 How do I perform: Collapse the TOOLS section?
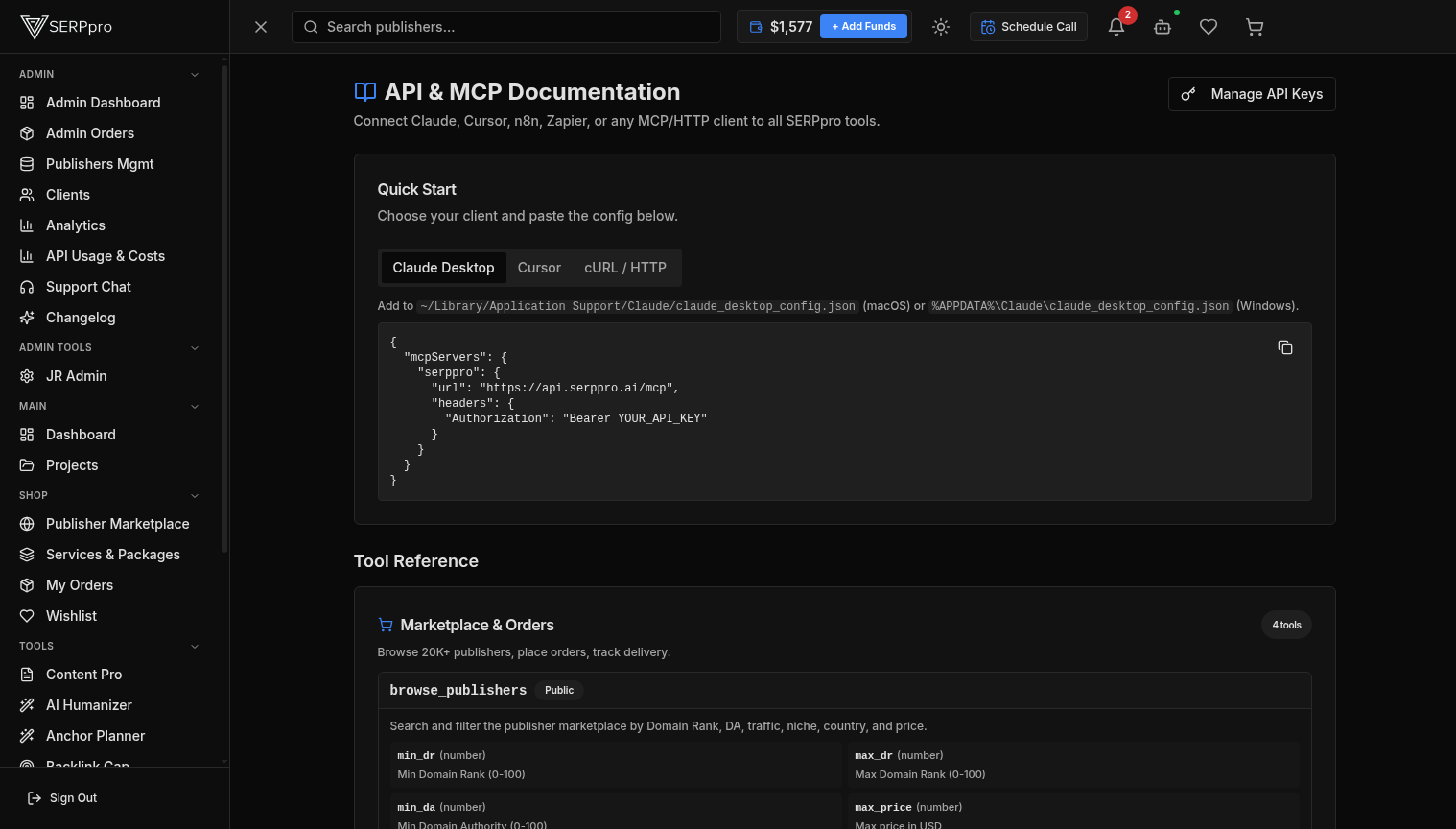pyautogui.click(x=195, y=647)
